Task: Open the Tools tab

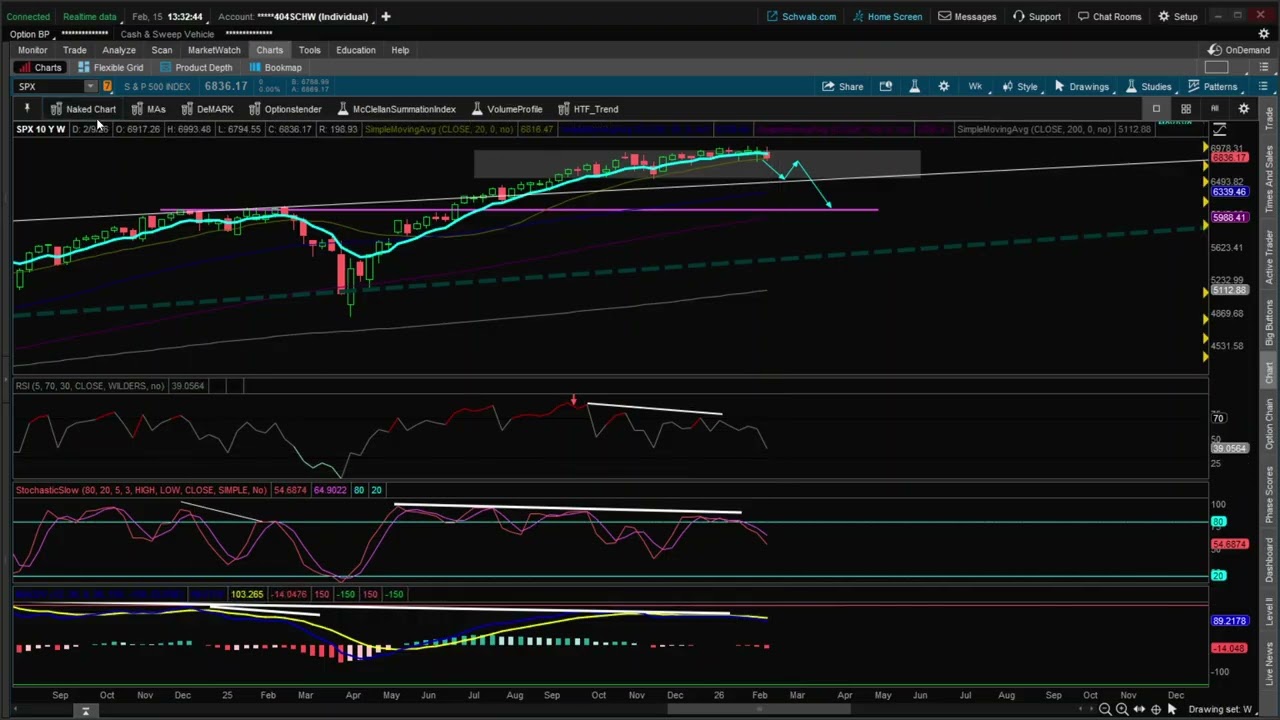Action: click(x=309, y=50)
